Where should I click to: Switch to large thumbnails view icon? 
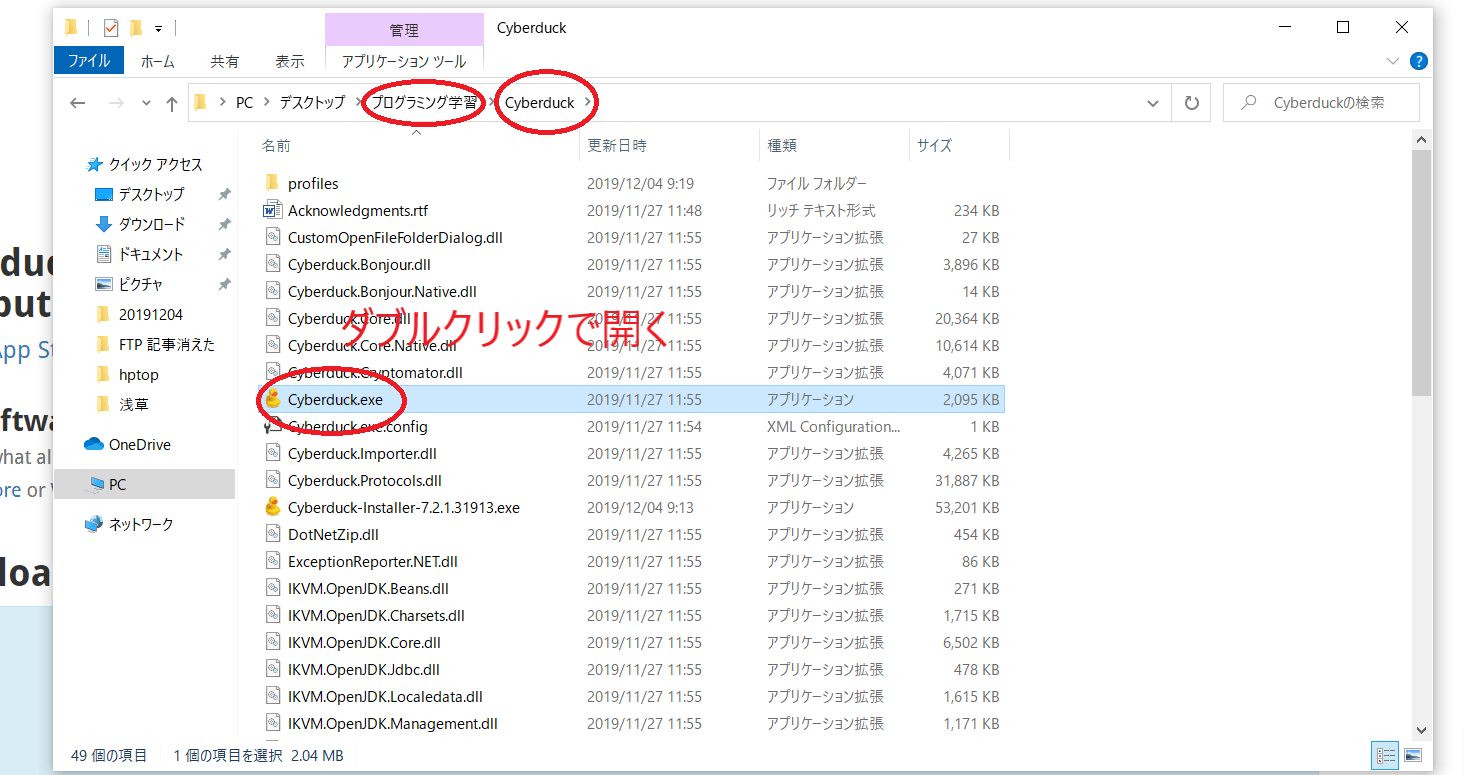pyautogui.click(x=1413, y=755)
